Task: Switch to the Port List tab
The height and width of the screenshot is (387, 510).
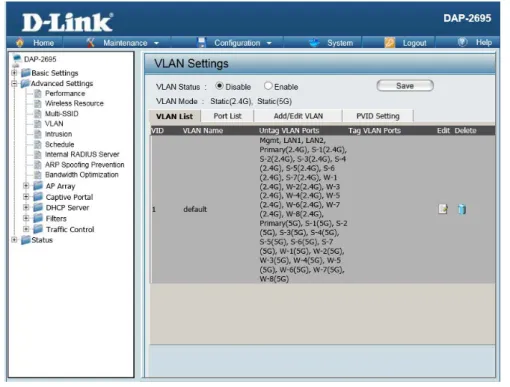Action: pyautogui.click(x=227, y=116)
